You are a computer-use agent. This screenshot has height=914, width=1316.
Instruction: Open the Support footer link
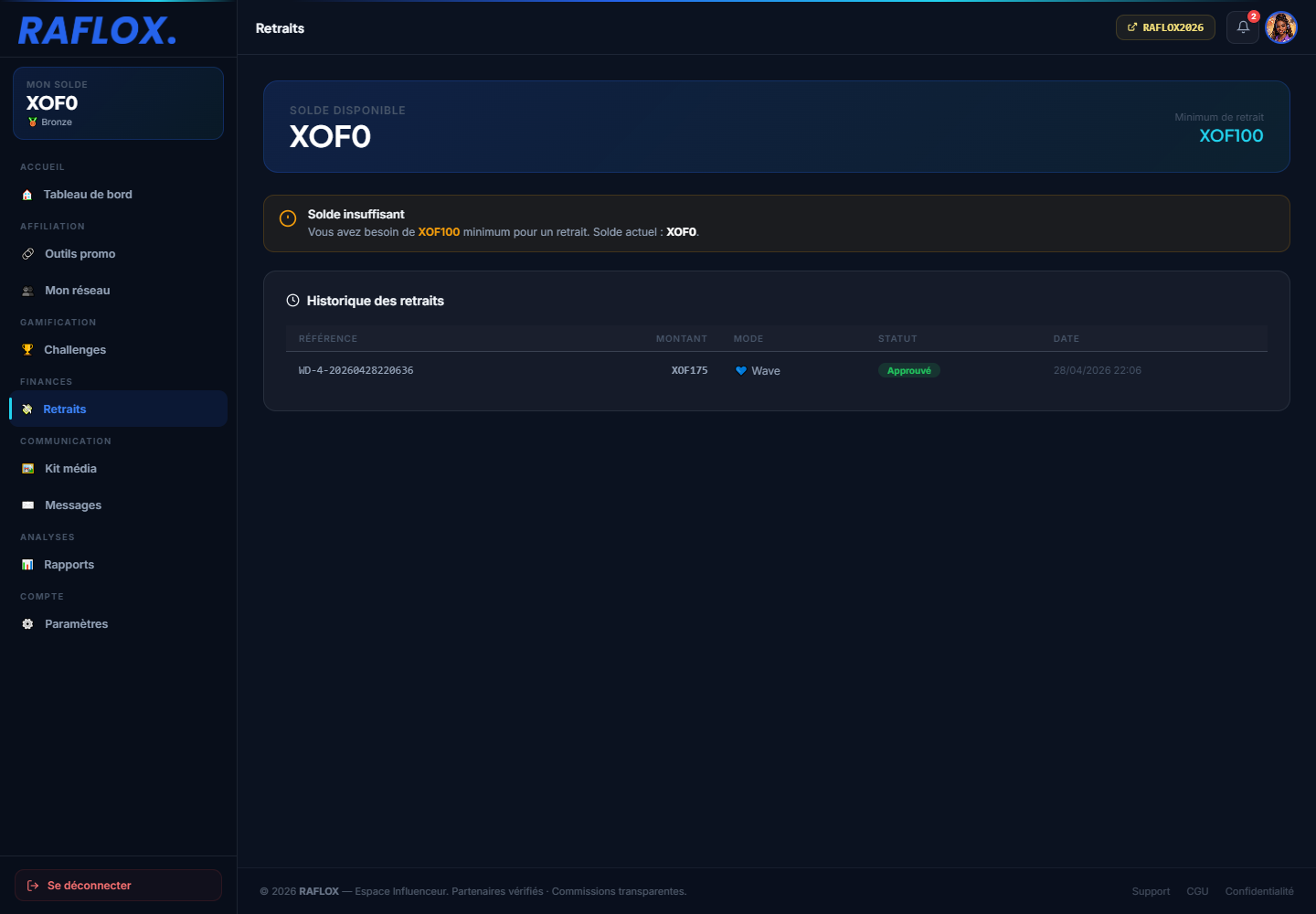click(x=1151, y=891)
